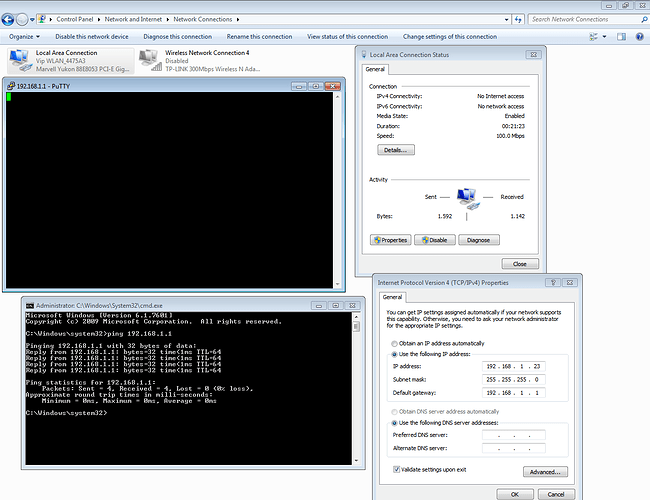Click PuTTY scrollbar up arrow
Screen dimensions: 650x500
coord(338,97)
